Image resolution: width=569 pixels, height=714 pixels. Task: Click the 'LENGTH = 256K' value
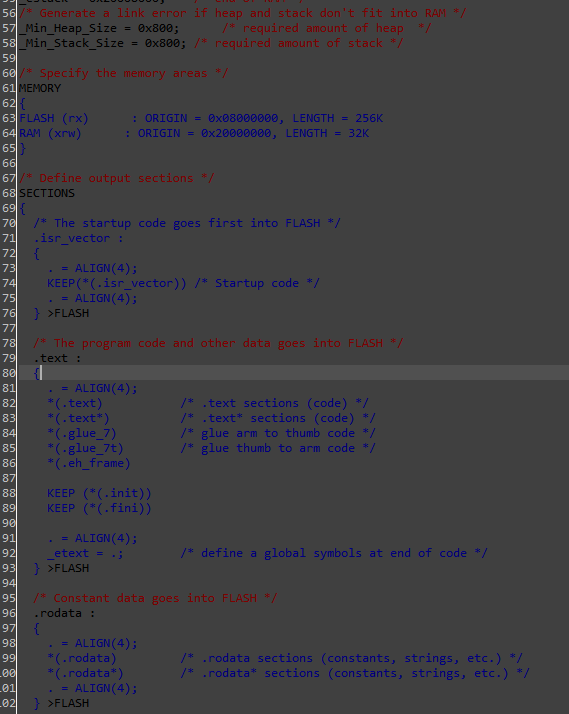(337, 118)
